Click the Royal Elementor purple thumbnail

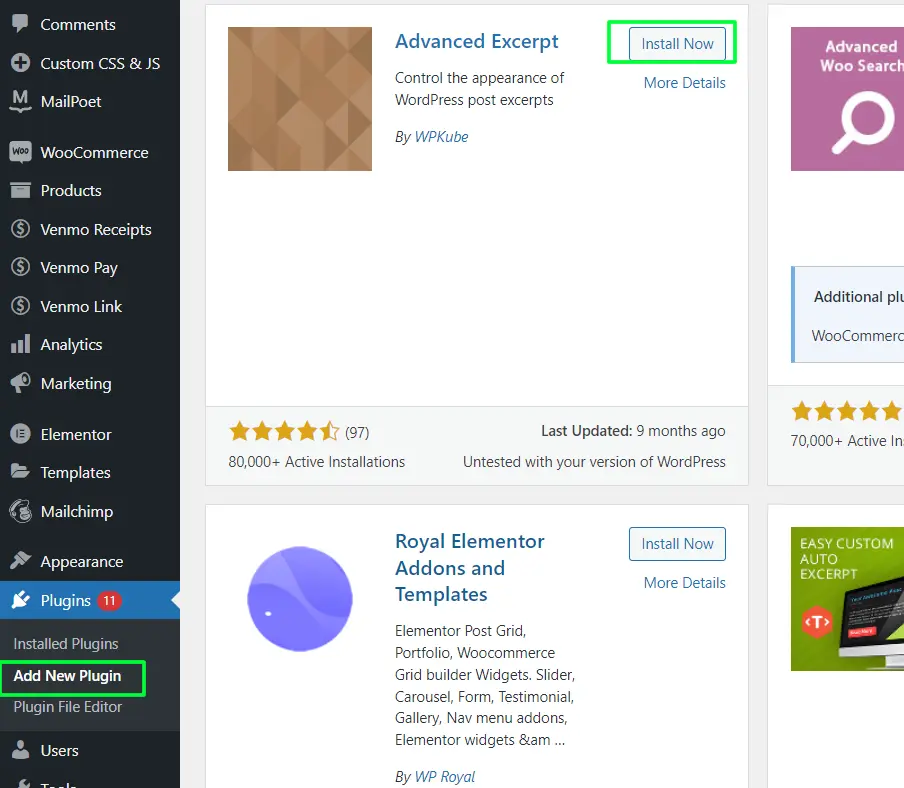(x=300, y=599)
